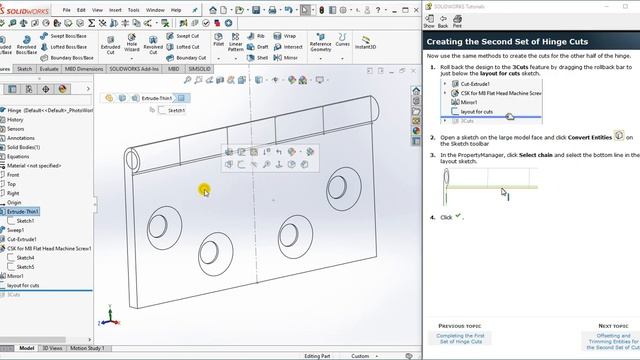The height and width of the screenshot is (360, 640).
Task: Open the Motion Study 1 tab
Action: pos(87,348)
